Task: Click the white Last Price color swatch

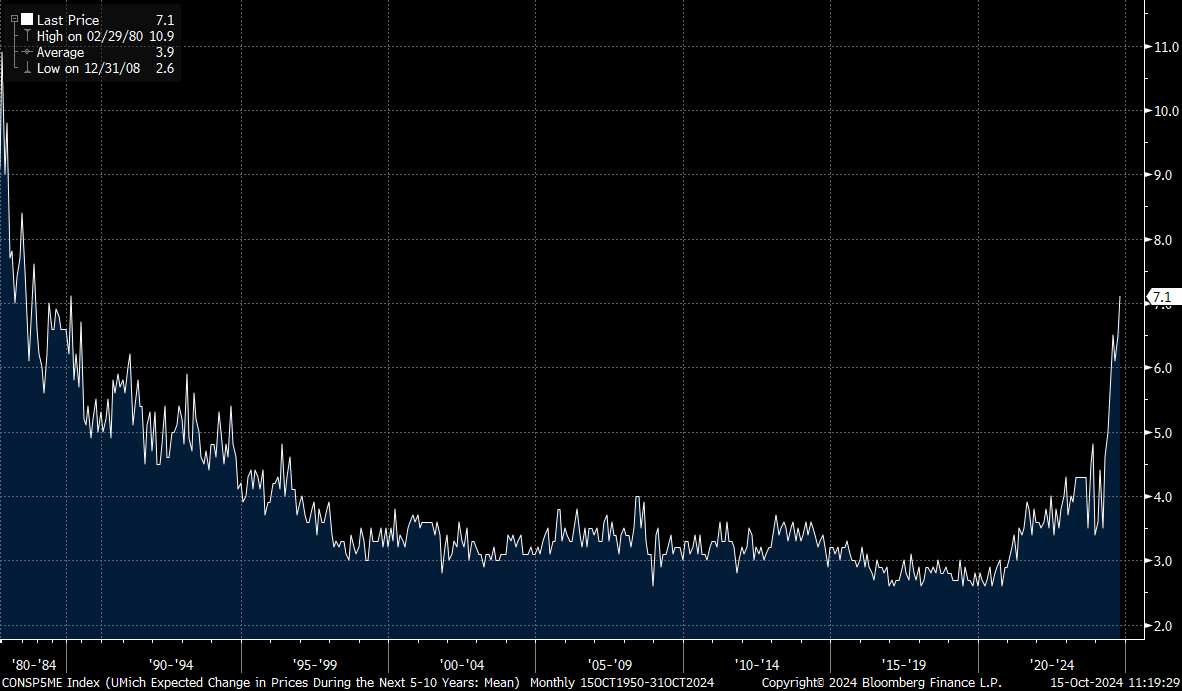Action: pos(27,20)
